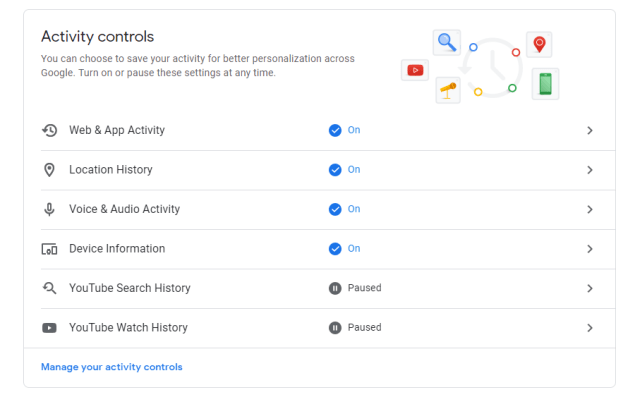The width and height of the screenshot is (640, 397).
Task: Click the Web & App Activity history clock icon
Action: point(49,131)
